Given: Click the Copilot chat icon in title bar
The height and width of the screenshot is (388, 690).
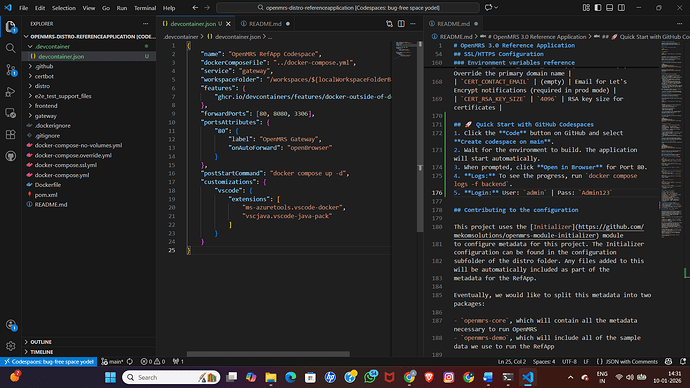Looking at the screenshot, I should (x=488, y=7).
